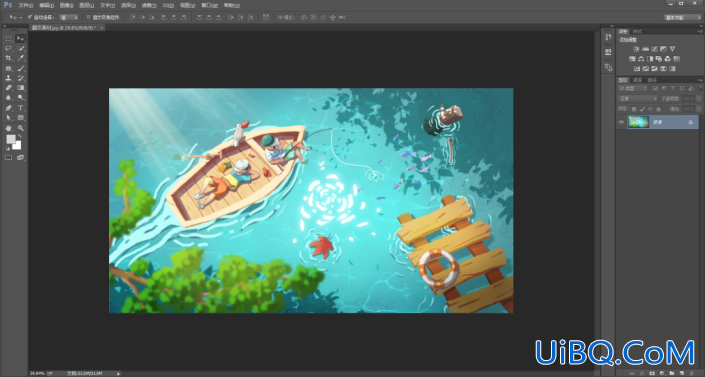Image resolution: width=705 pixels, height=377 pixels.
Task: Select the Rectangular Marquee tool
Action: point(9,39)
